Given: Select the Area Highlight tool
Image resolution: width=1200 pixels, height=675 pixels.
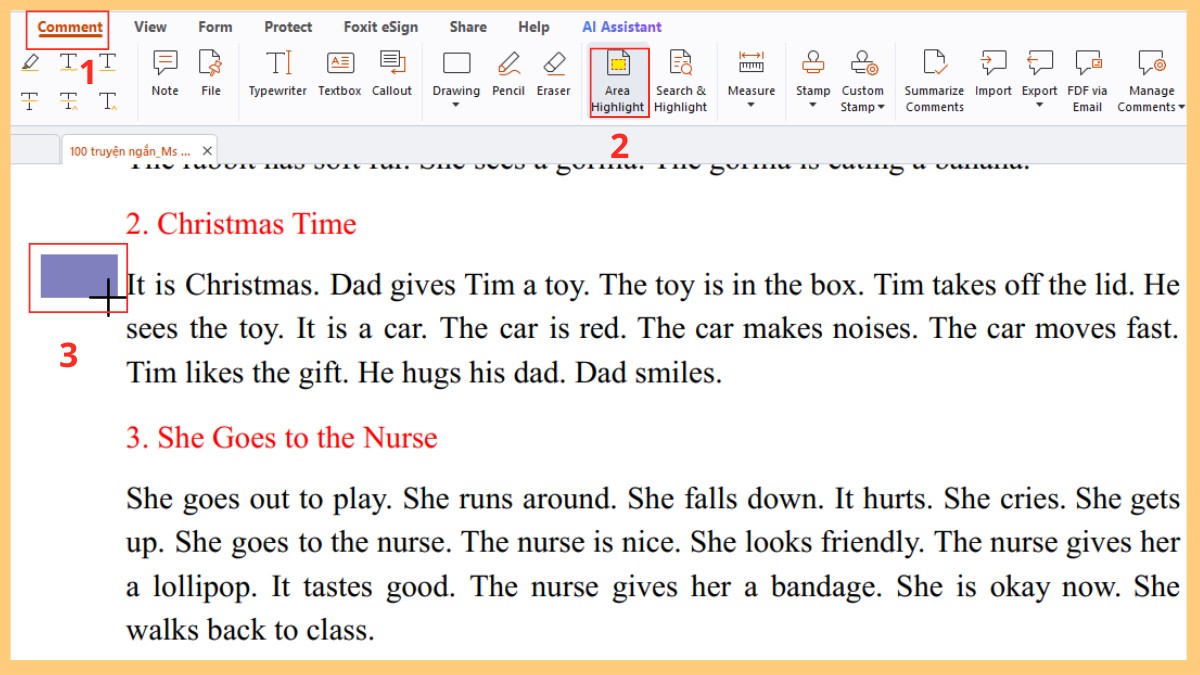Looking at the screenshot, I should (x=618, y=80).
